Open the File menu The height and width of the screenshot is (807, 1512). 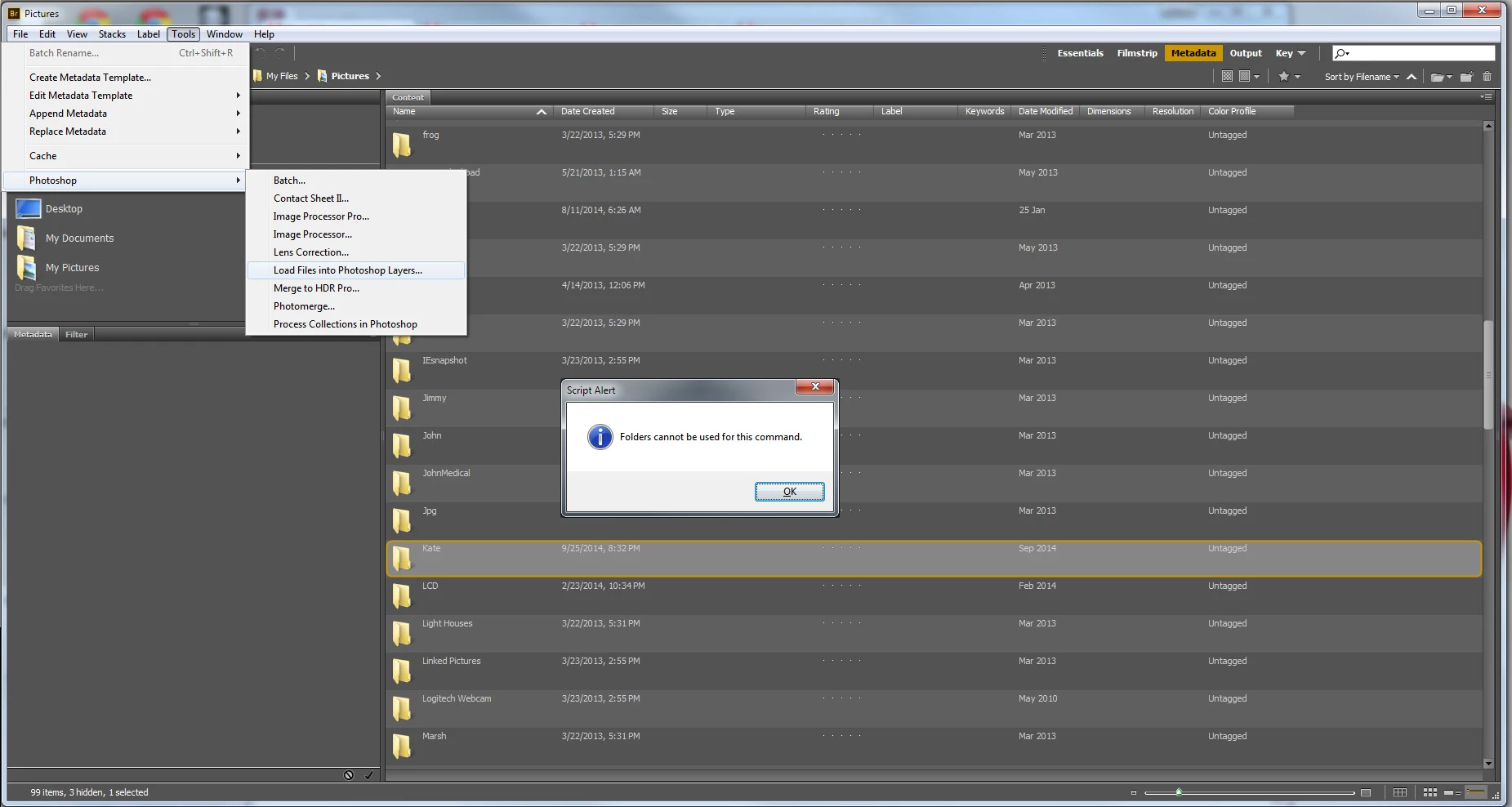coord(20,34)
